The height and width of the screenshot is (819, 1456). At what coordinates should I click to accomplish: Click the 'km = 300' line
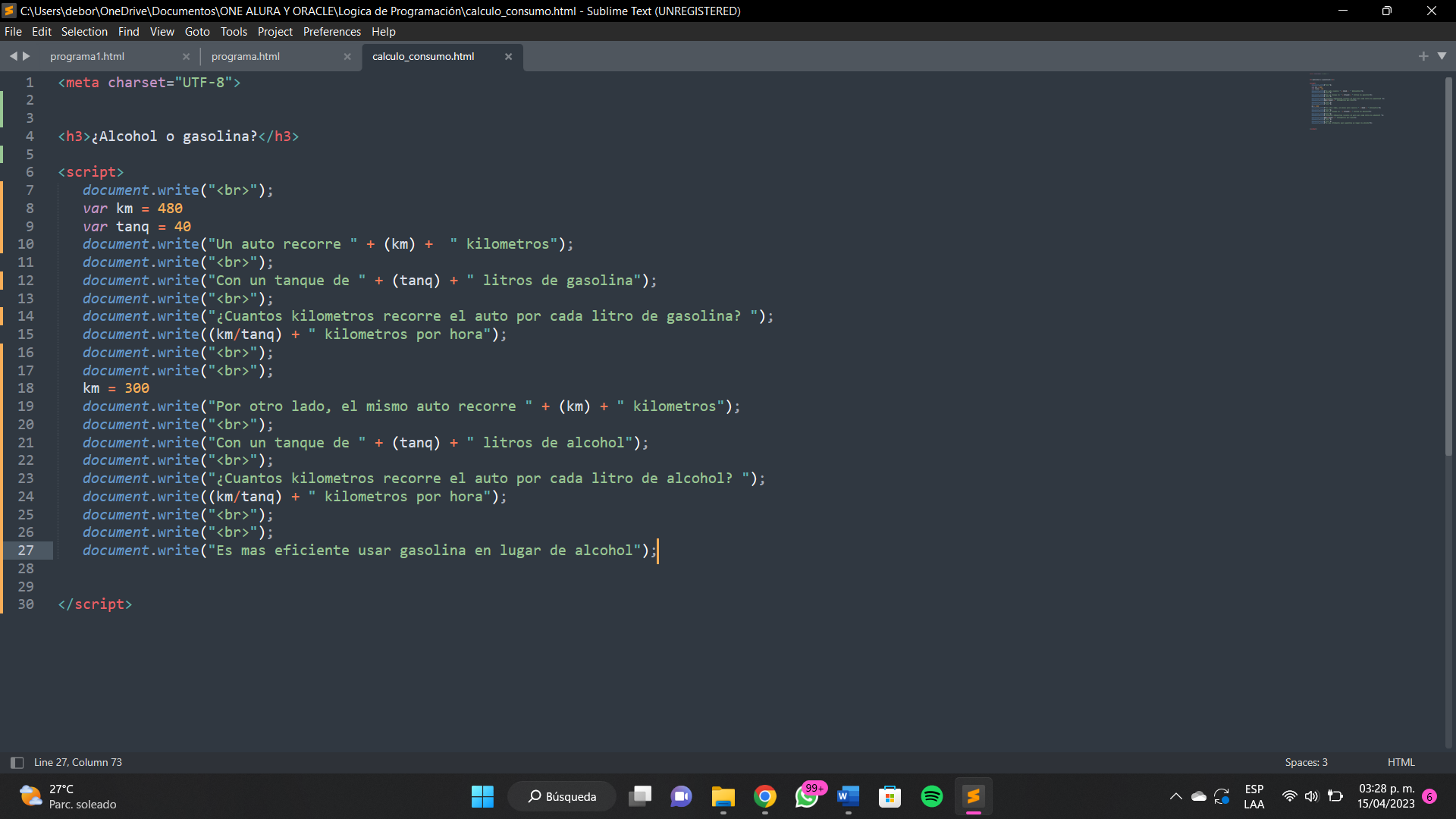[x=116, y=388]
